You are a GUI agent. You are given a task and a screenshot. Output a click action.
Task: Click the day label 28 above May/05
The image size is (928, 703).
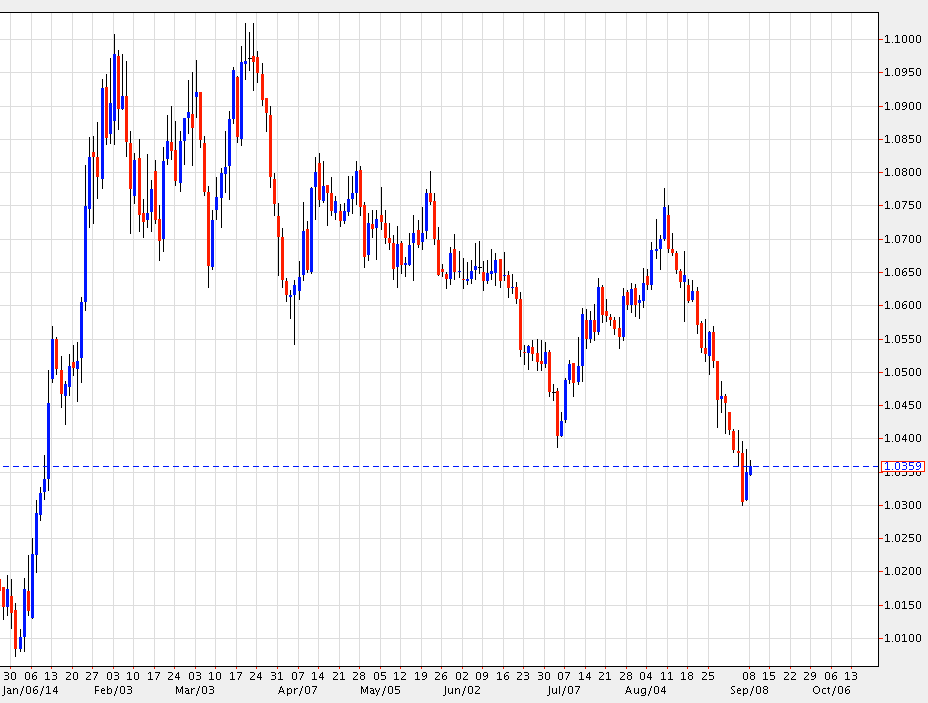[x=359, y=676]
